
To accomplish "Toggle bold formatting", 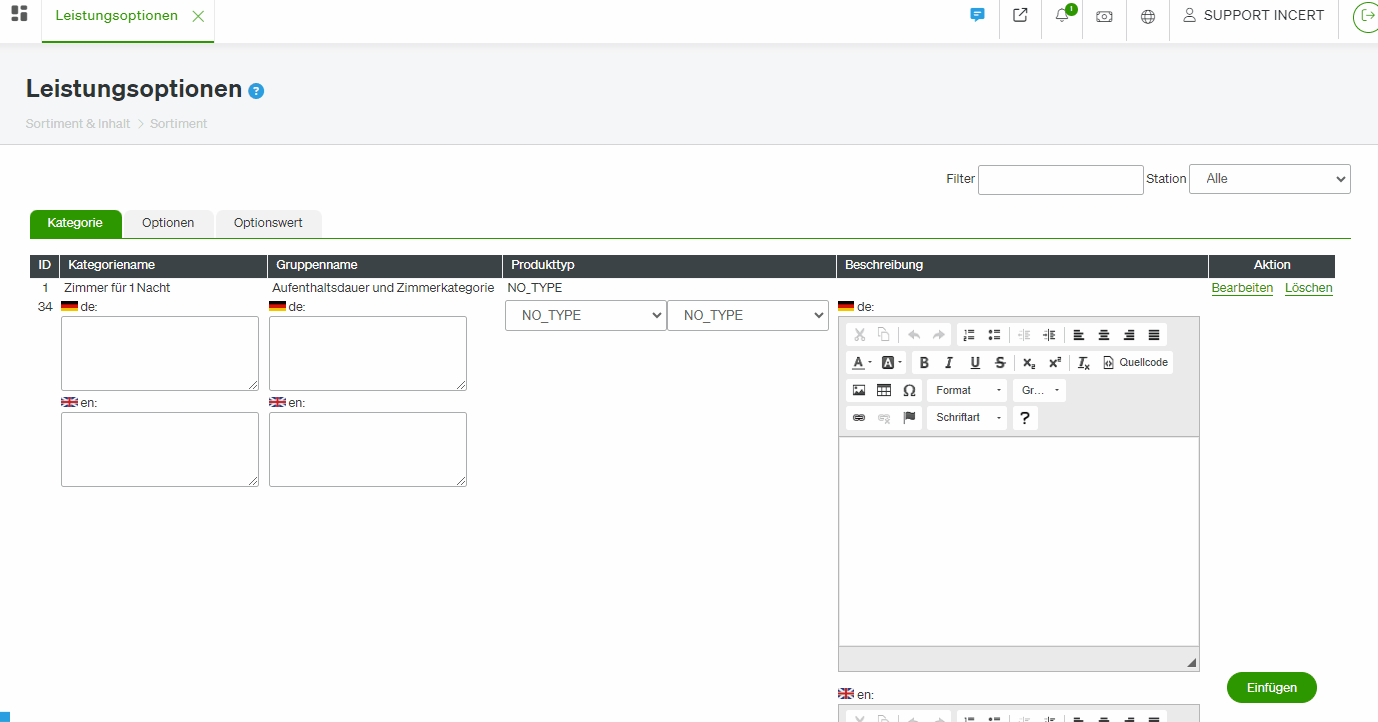I will [x=924, y=363].
